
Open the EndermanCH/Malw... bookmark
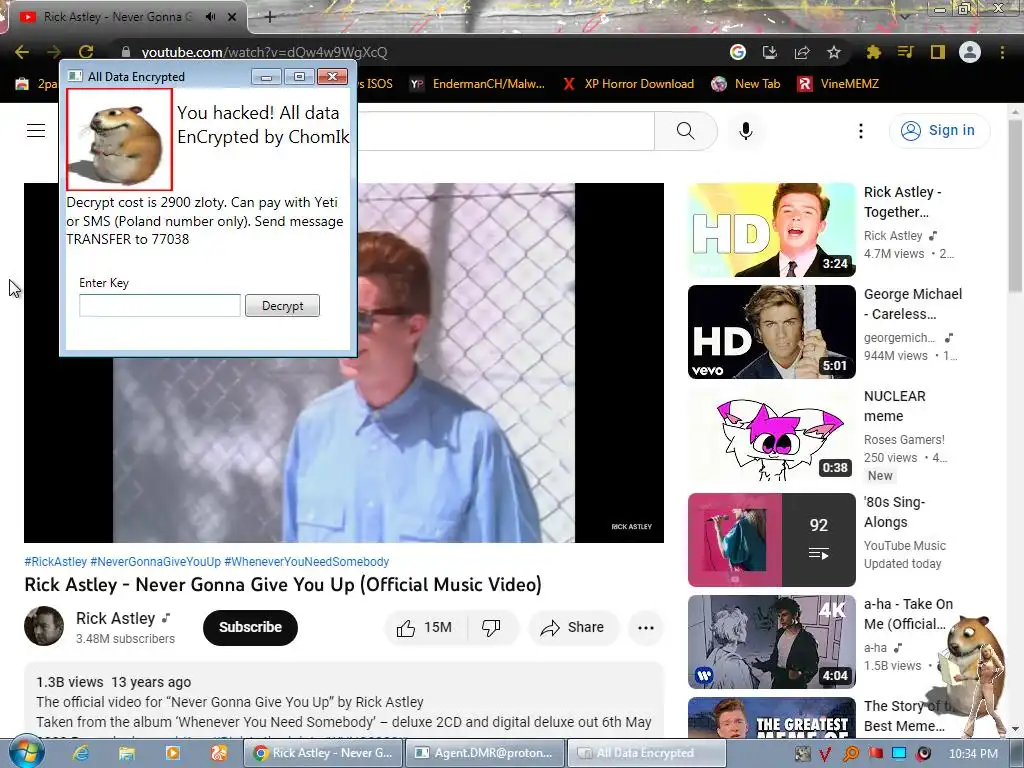coord(477,84)
